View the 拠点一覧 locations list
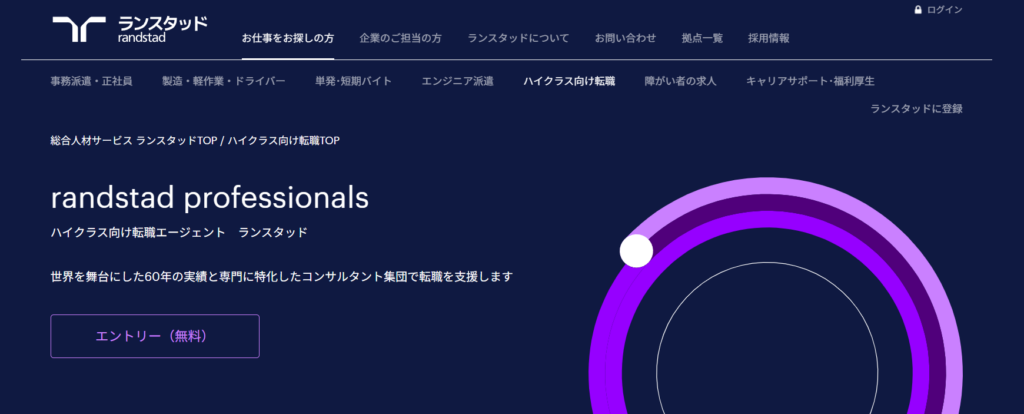Image resolution: width=1024 pixels, height=414 pixels. [702, 38]
